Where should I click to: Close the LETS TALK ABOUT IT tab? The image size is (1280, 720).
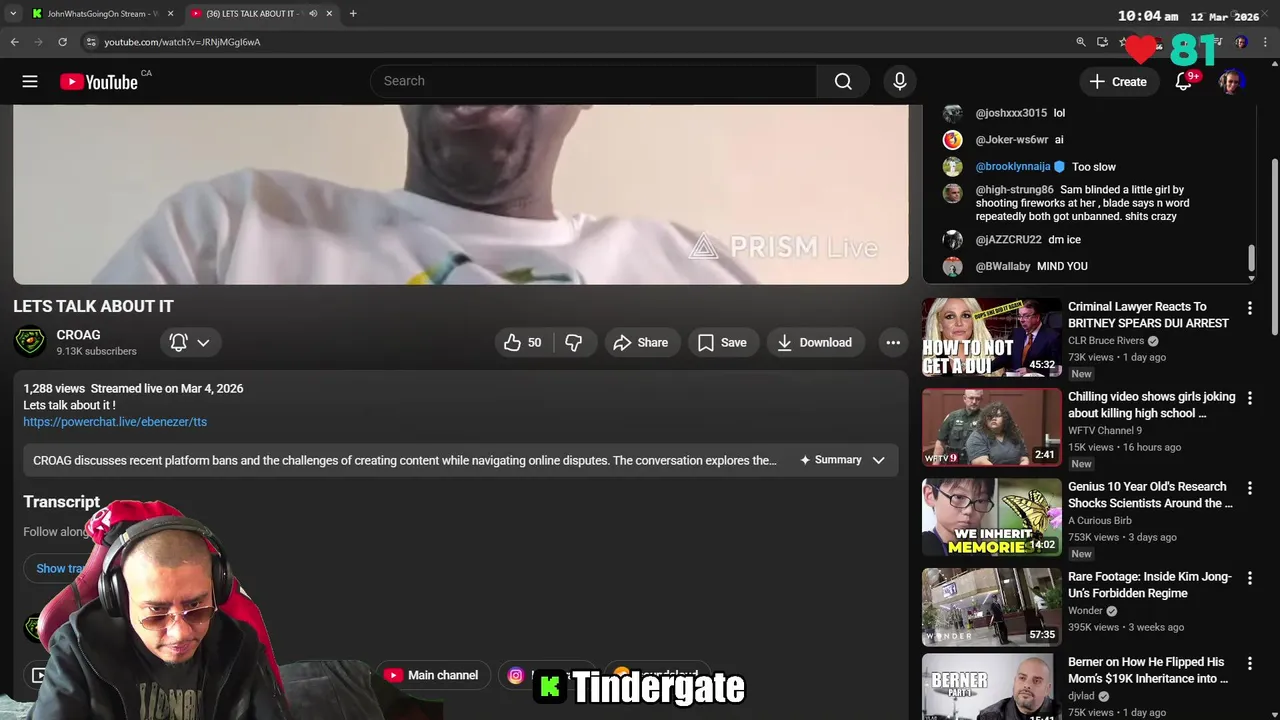329,14
